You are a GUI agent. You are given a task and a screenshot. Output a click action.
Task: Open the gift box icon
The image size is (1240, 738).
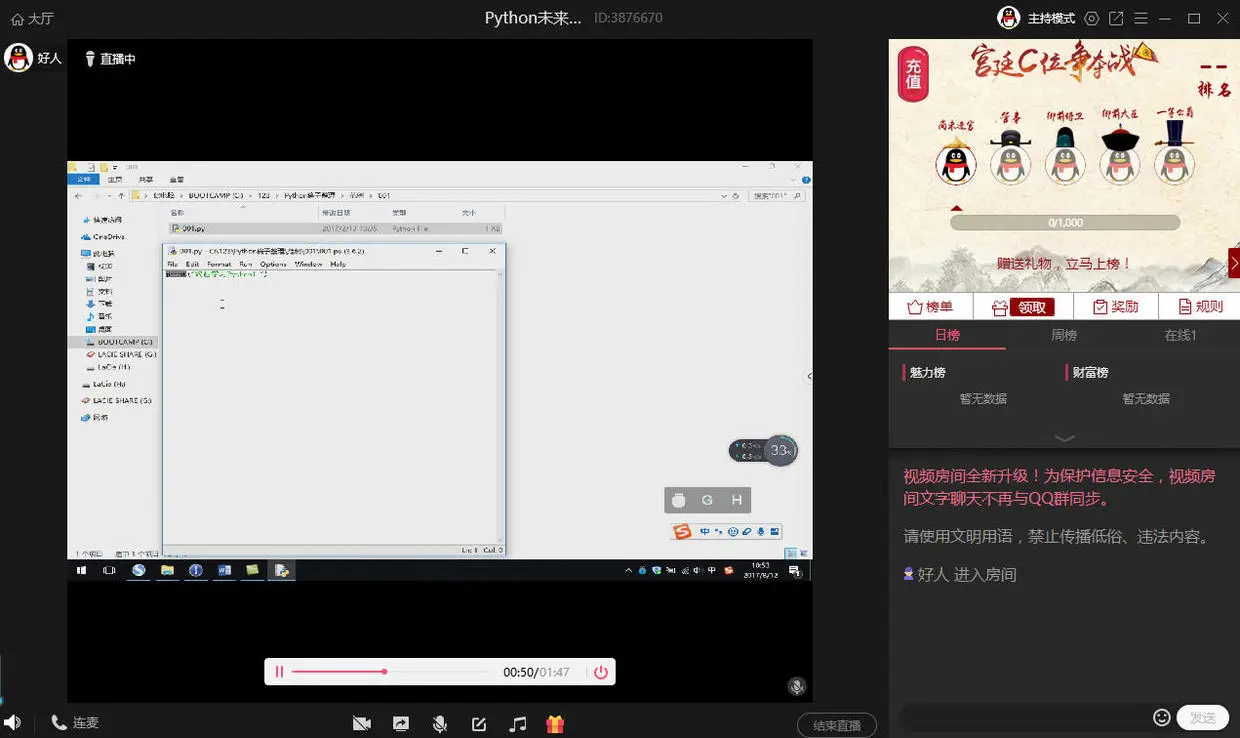(x=555, y=723)
